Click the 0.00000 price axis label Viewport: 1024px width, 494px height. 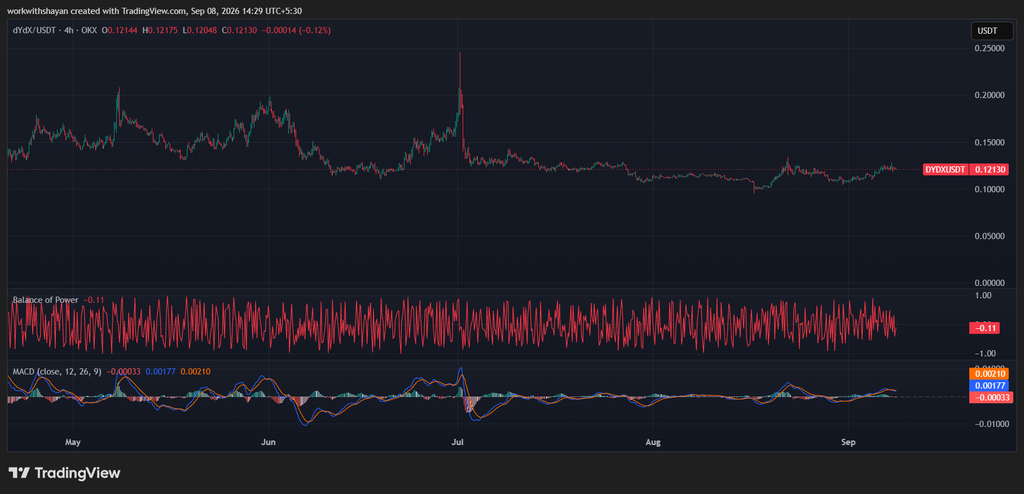pos(989,284)
